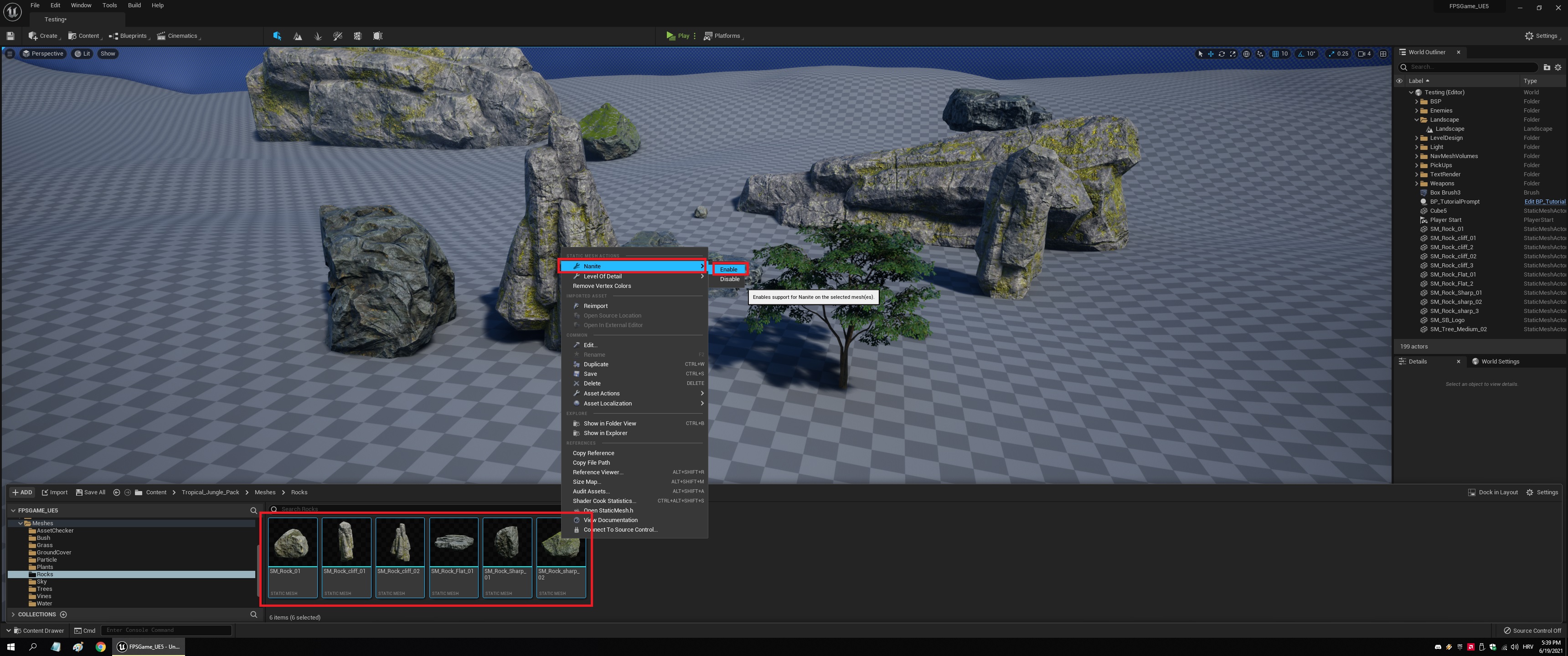Expand the COLLECTIONS section
Screen dimensions: 1568x656
13,614
